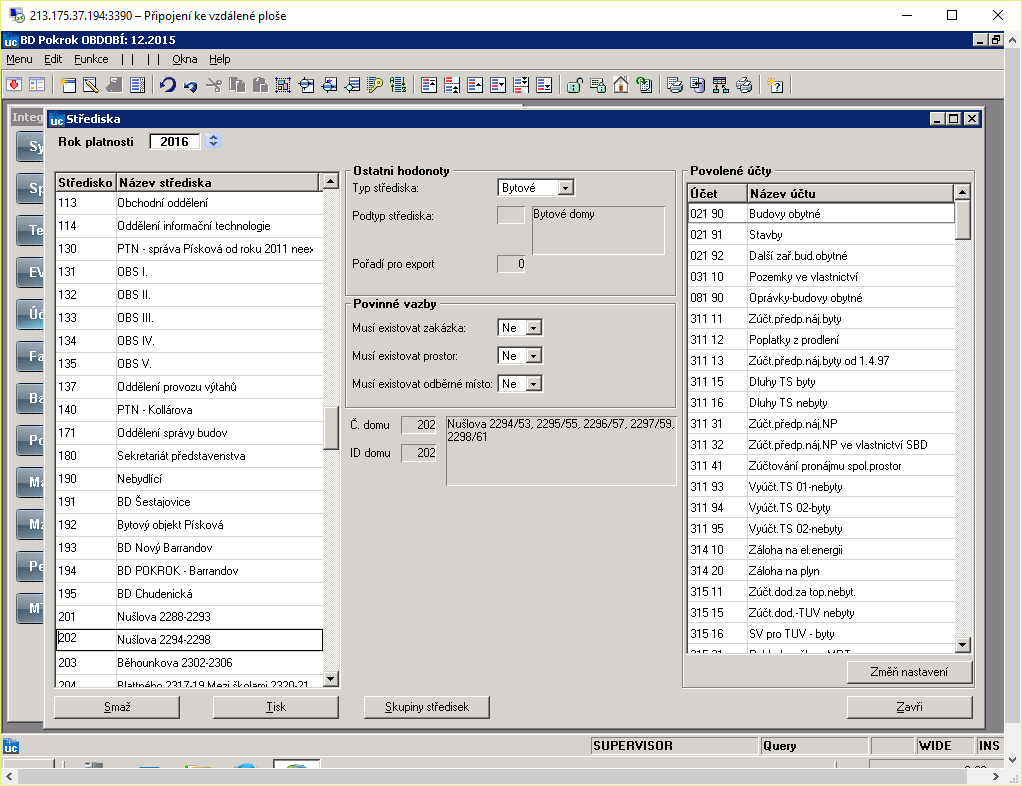Click the house icon in toolbar
This screenshot has width=1022, height=786.
620,85
